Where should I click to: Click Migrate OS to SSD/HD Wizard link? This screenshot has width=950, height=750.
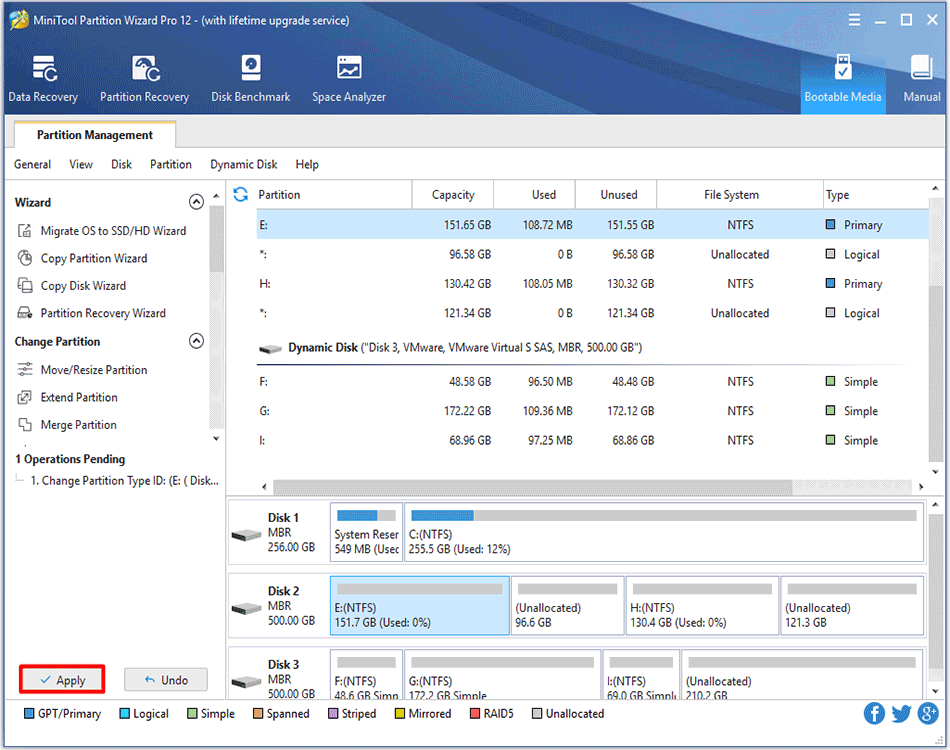tap(113, 231)
